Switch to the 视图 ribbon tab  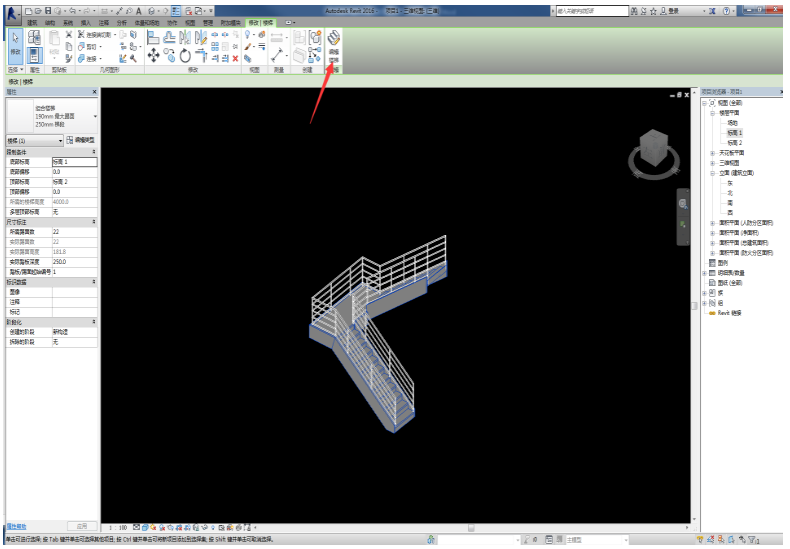tap(190, 21)
